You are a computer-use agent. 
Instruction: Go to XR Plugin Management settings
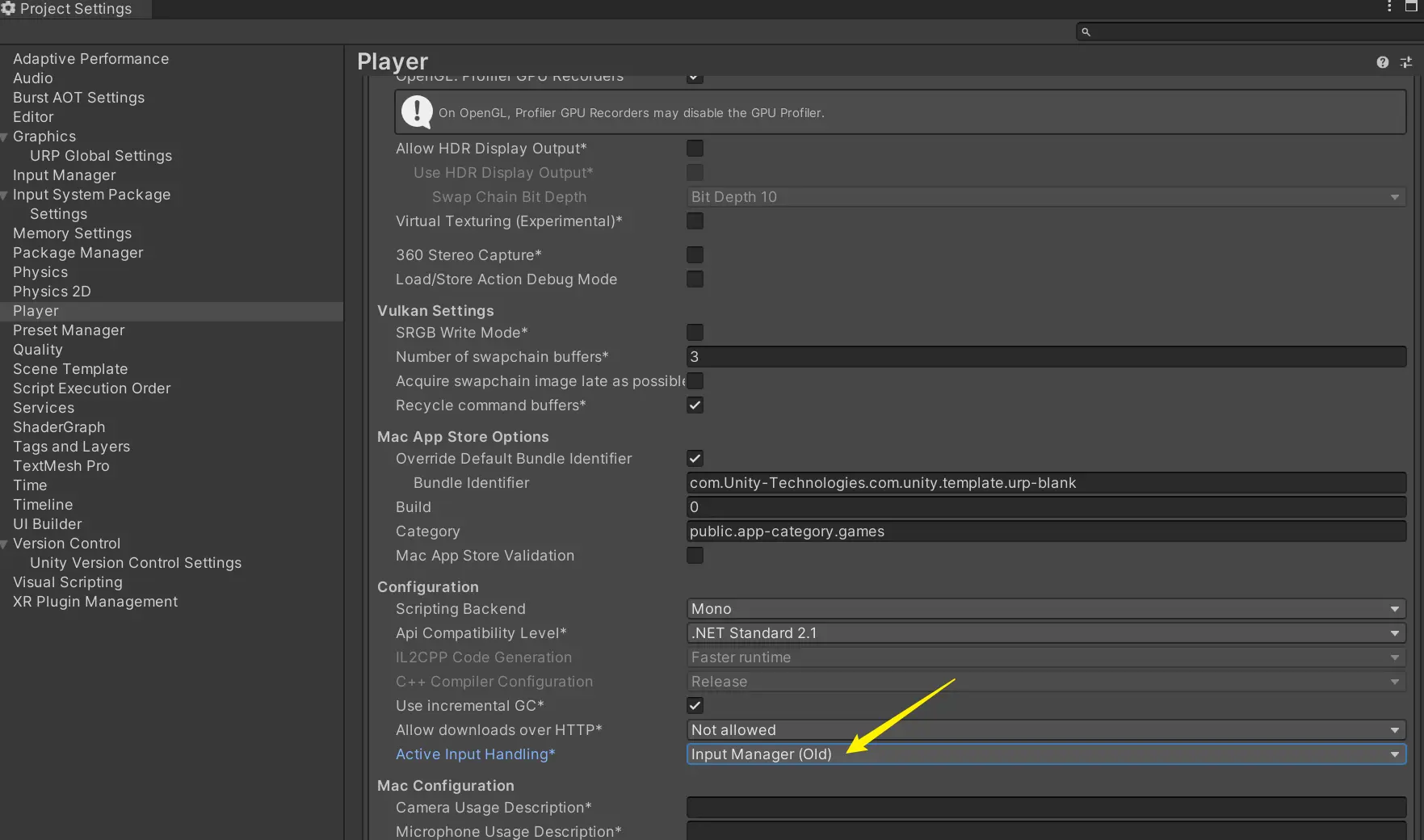click(95, 602)
